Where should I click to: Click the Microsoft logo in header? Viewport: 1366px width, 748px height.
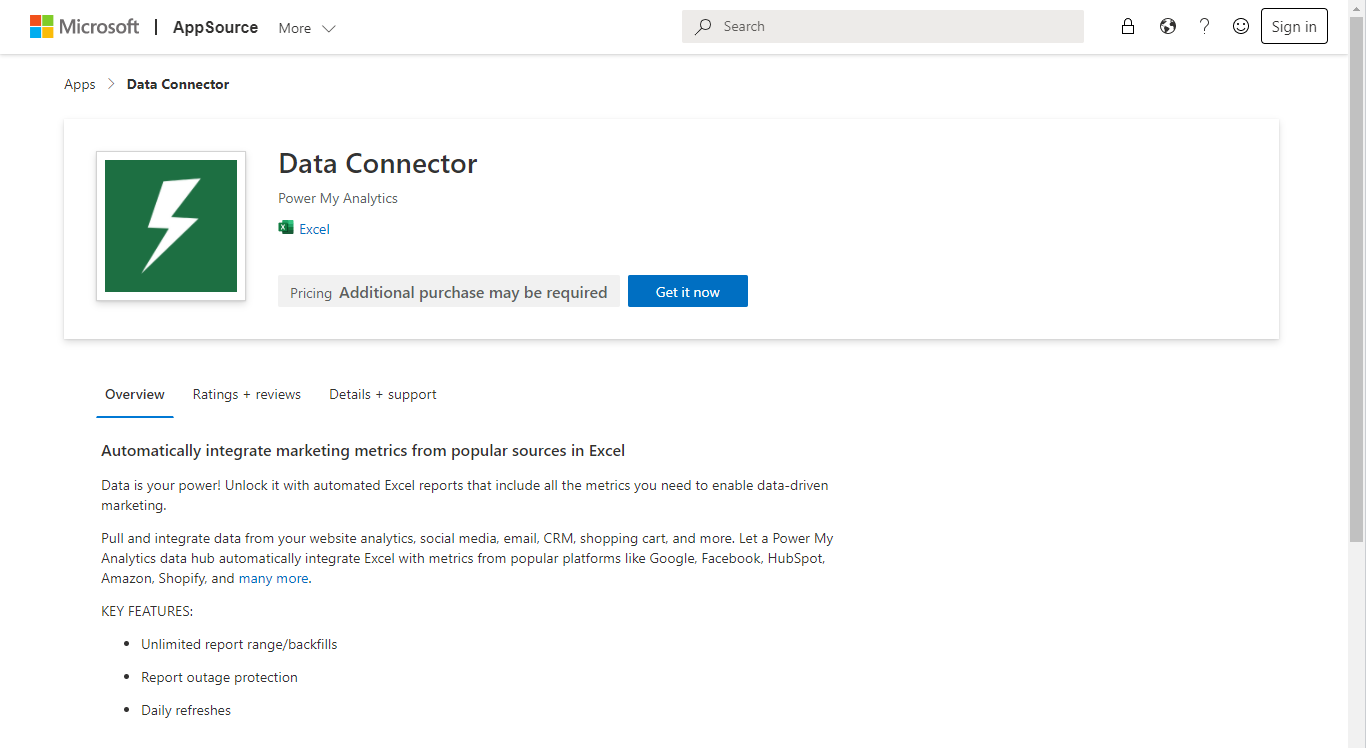[84, 27]
